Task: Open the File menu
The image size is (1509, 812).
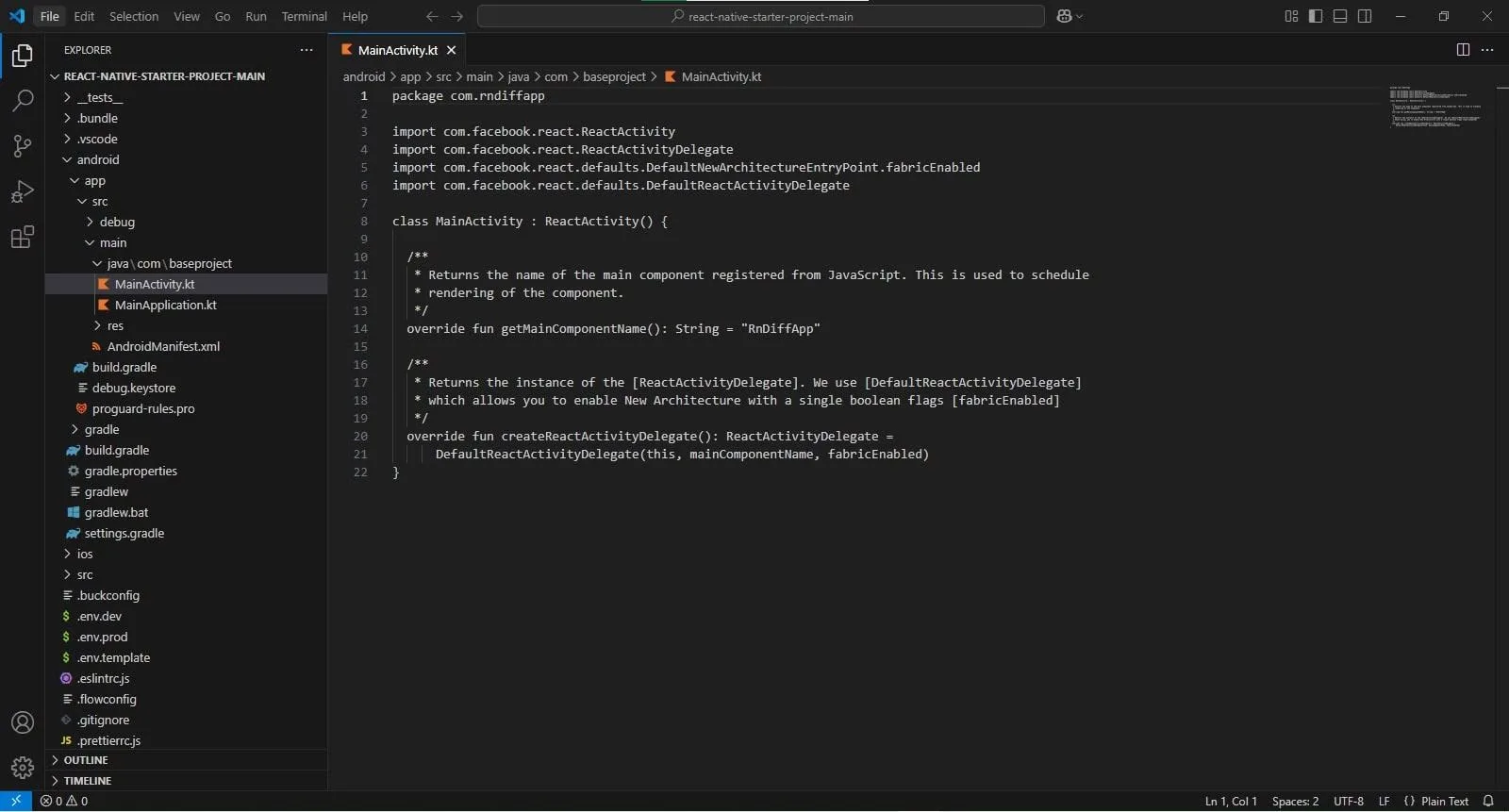Action: [x=50, y=16]
